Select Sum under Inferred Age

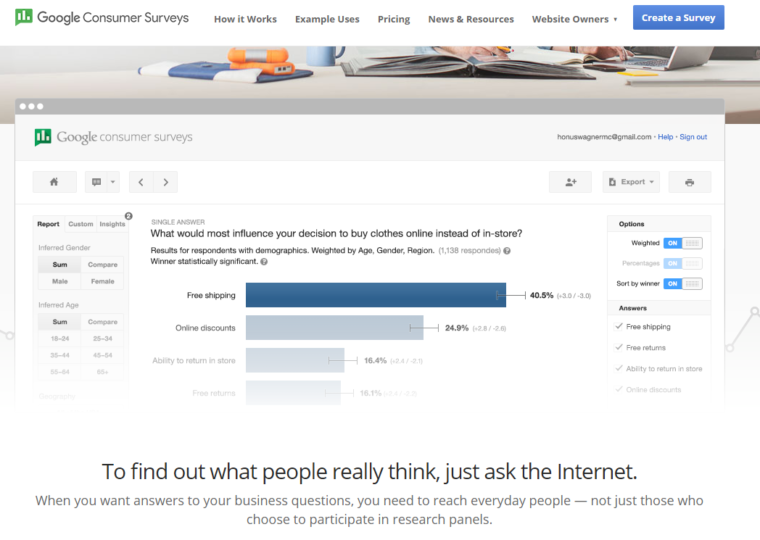(60, 322)
